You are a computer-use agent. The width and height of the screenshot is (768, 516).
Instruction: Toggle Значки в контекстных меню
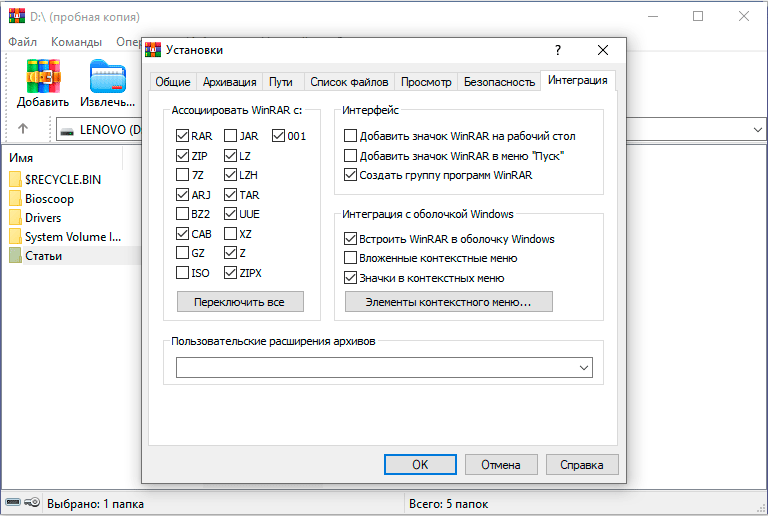tap(350, 278)
